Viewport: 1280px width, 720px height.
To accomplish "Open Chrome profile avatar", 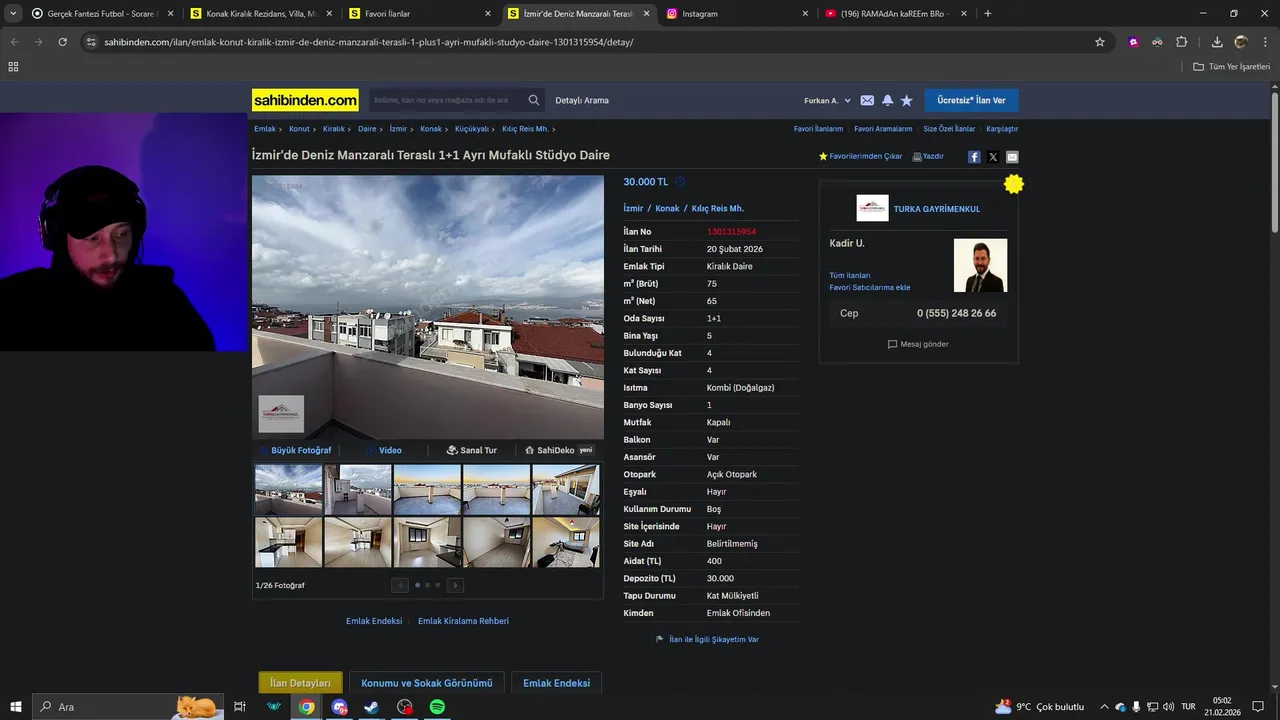I will [1241, 42].
